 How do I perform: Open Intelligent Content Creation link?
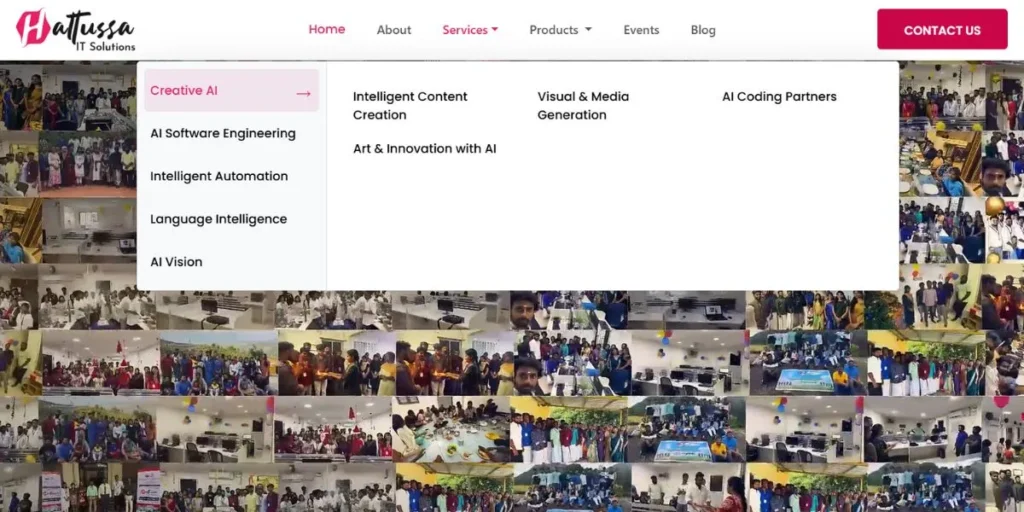pyautogui.click(x=410, y=105)
